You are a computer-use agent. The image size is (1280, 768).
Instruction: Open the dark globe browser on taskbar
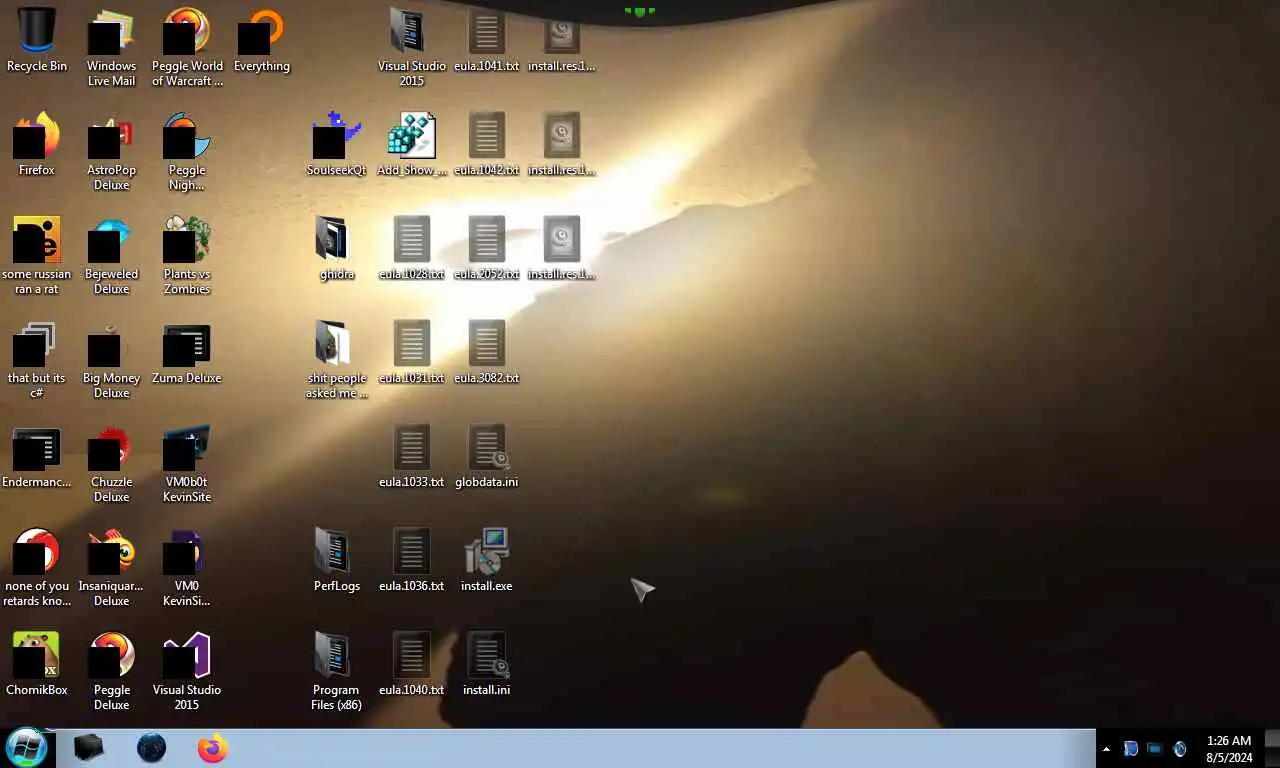pos(151,748)
